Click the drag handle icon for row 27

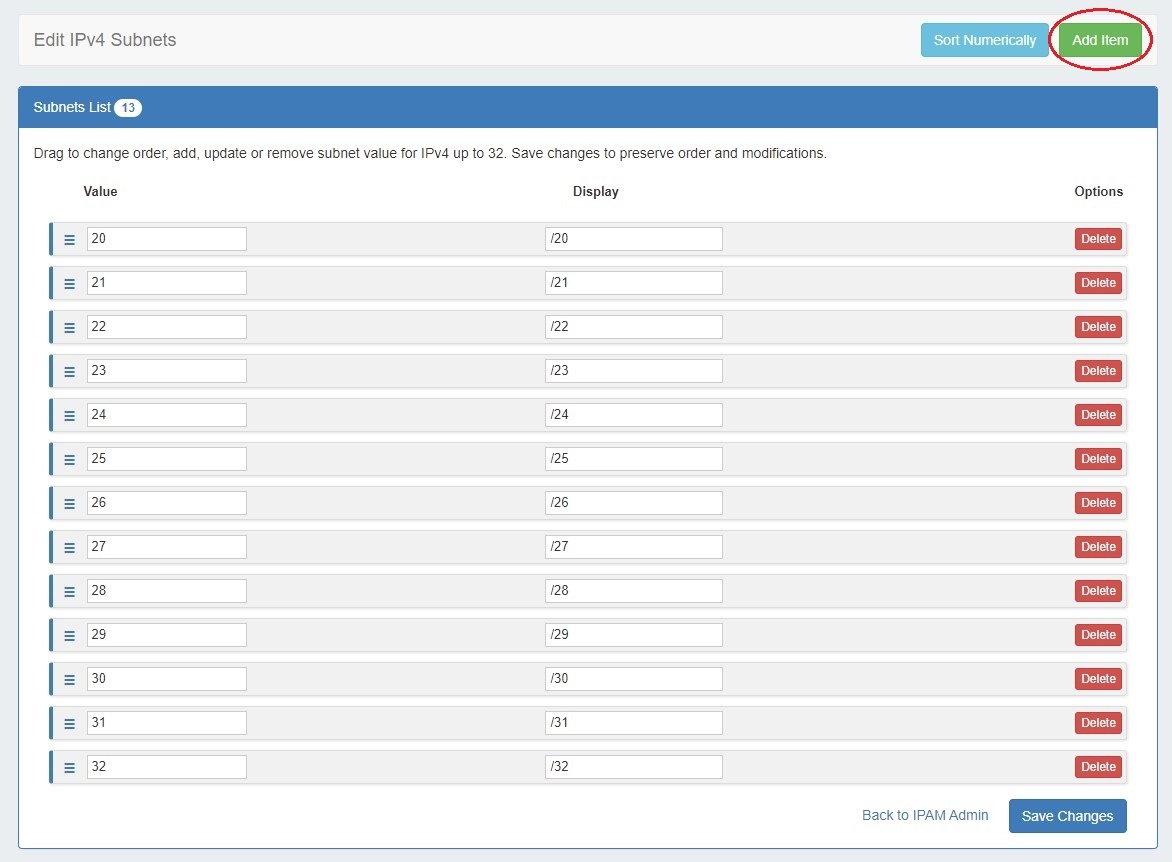coord(69,548)
